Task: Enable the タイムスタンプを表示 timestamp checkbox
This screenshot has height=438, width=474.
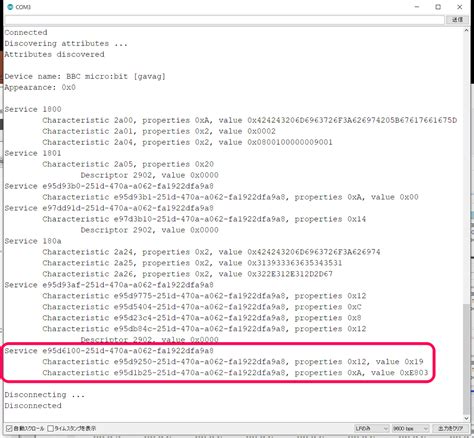Action: (x=50, y=428)
